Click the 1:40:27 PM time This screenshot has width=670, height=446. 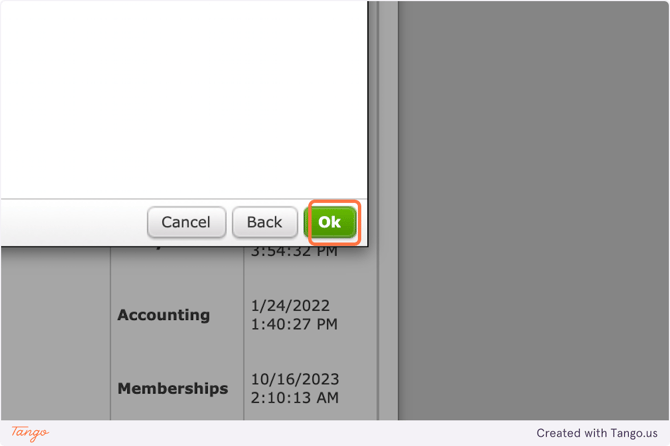click(x=295, y=324)
